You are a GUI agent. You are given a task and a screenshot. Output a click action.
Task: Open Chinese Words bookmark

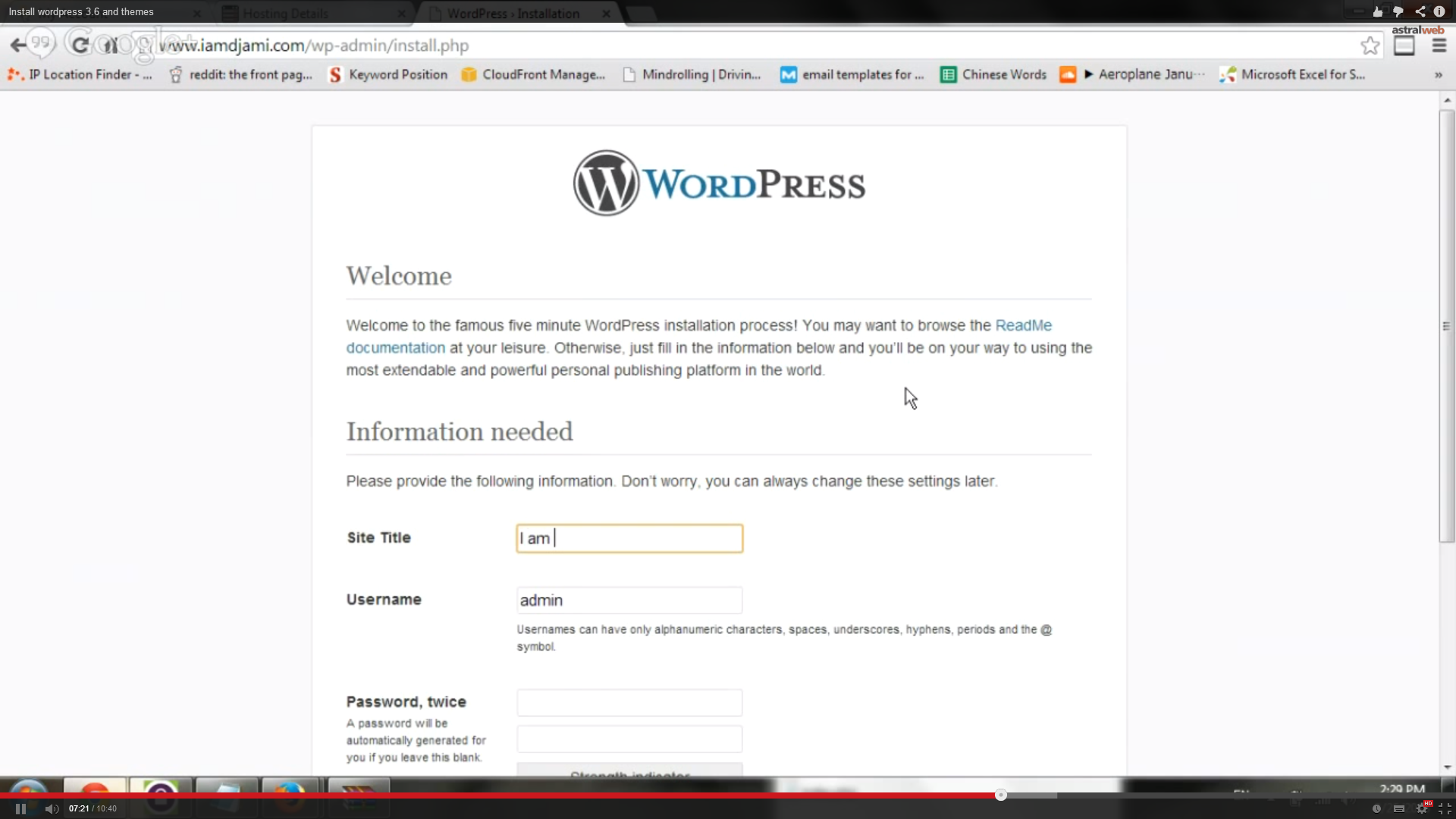tap(993, 74)
